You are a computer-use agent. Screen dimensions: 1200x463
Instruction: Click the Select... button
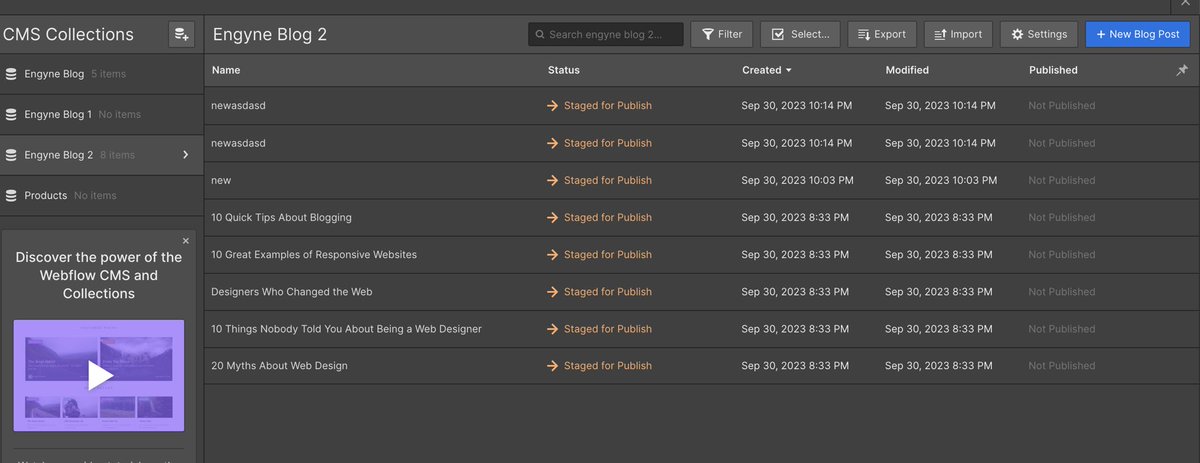coord(800,34)
